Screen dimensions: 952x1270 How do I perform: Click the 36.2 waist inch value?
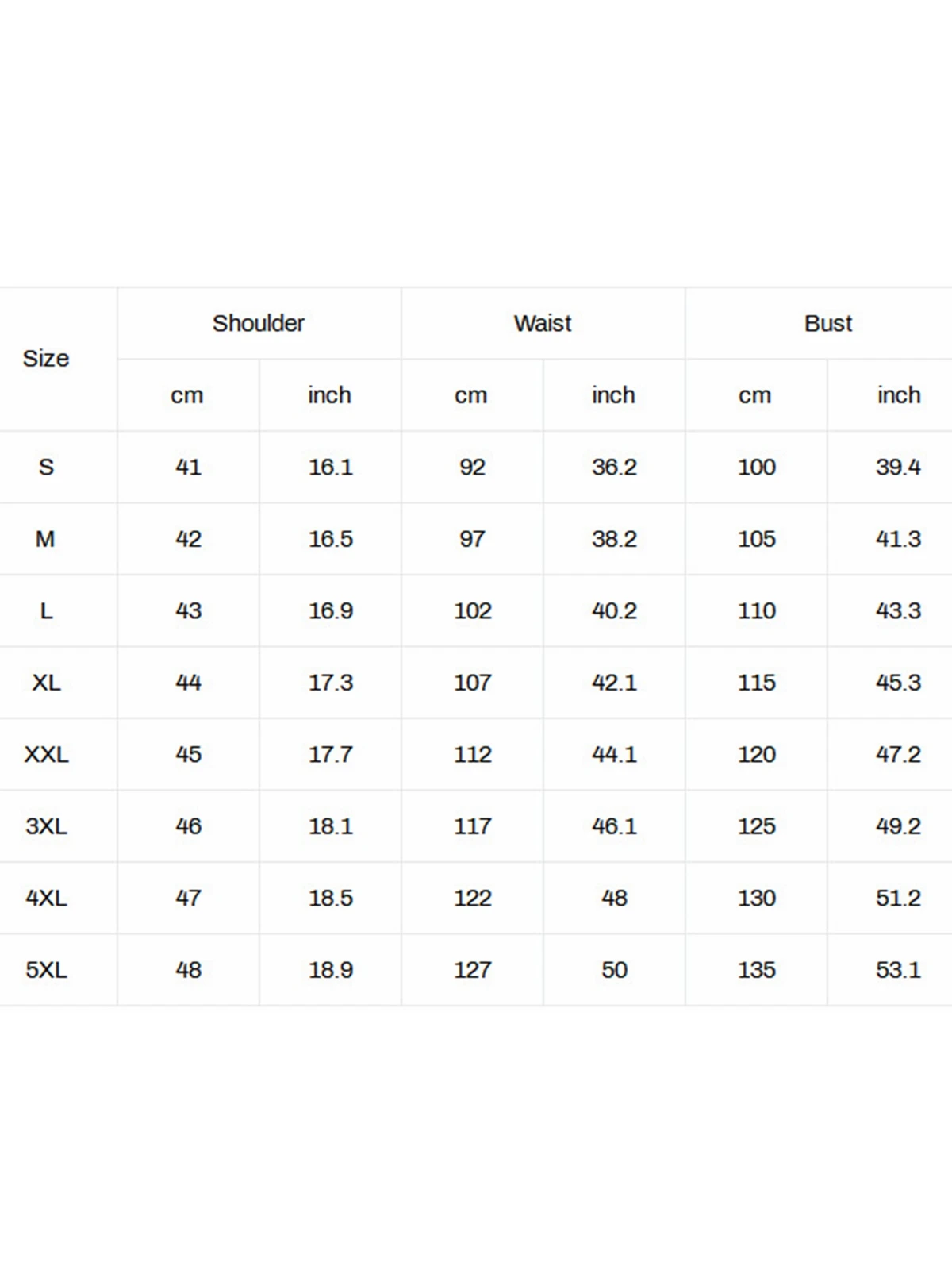pos(614,467)
